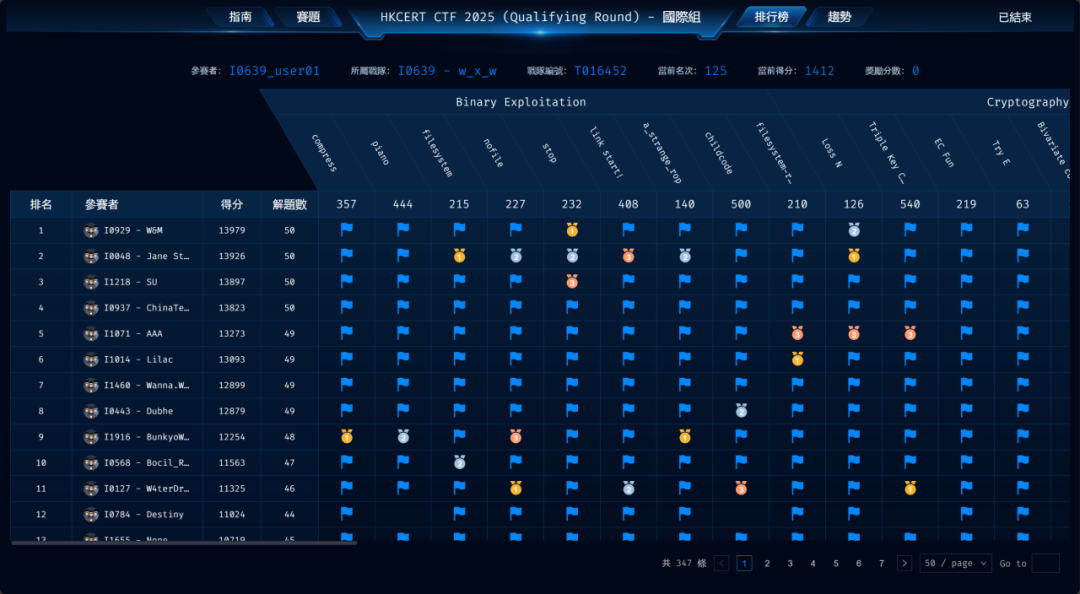Click the previous page arrow
The image size is (1080, 594).
722,563
